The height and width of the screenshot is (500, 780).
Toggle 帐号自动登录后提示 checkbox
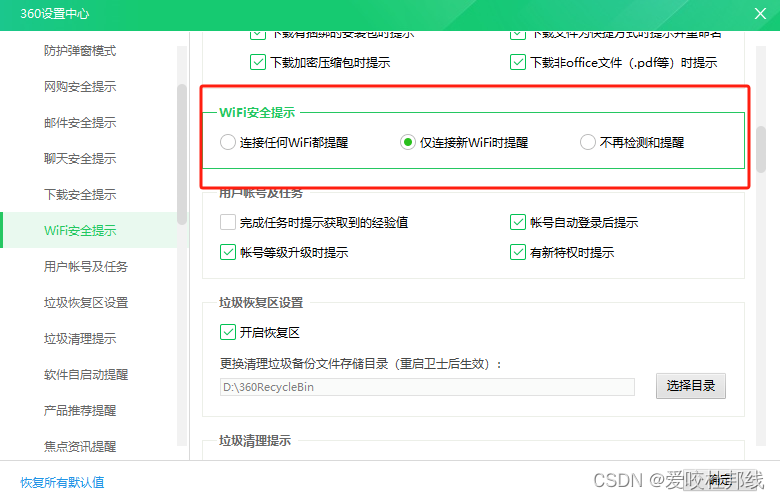[x=518, y=222]
